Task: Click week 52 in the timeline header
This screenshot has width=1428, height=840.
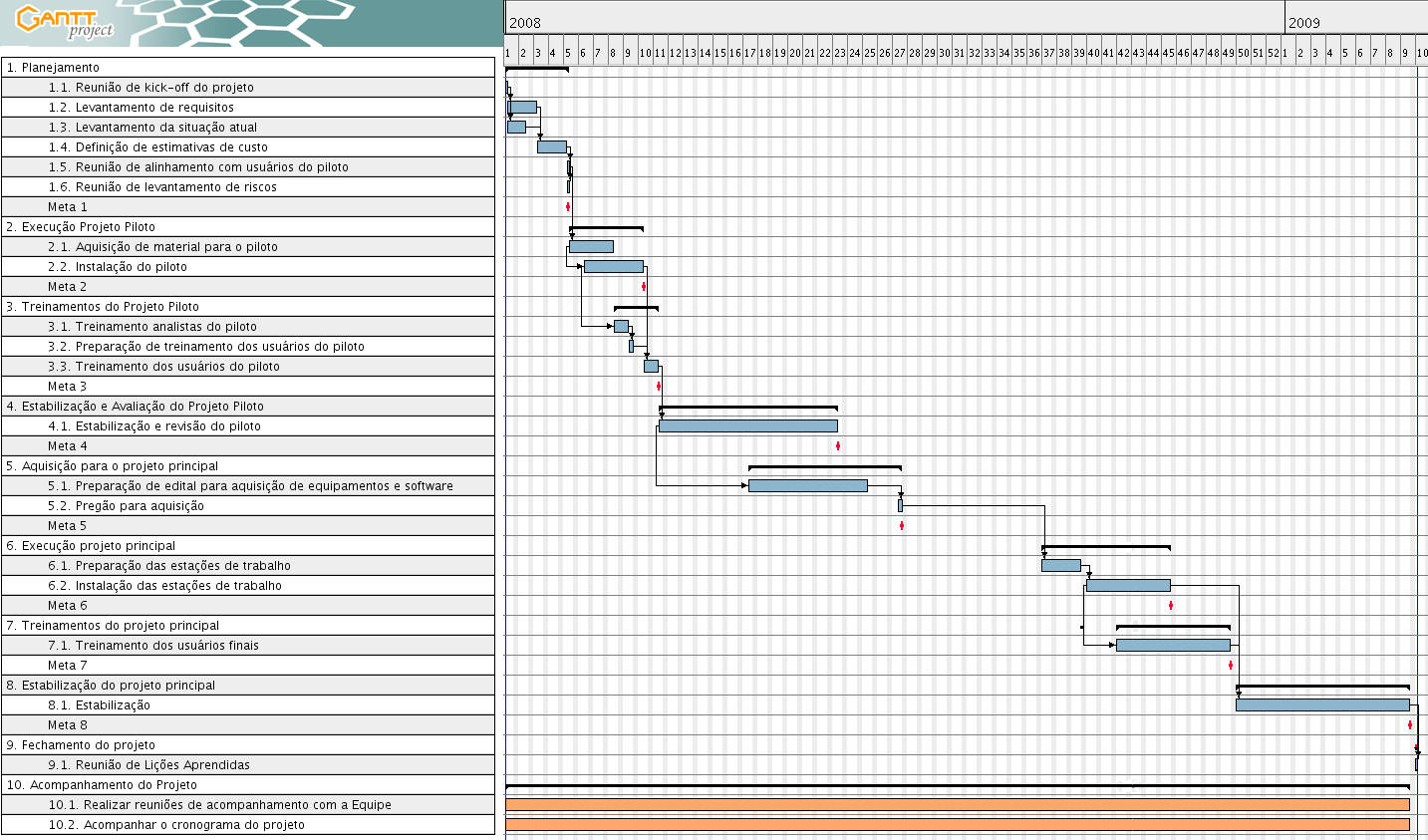Action: pyautogui.click(x=1274, y=54)
